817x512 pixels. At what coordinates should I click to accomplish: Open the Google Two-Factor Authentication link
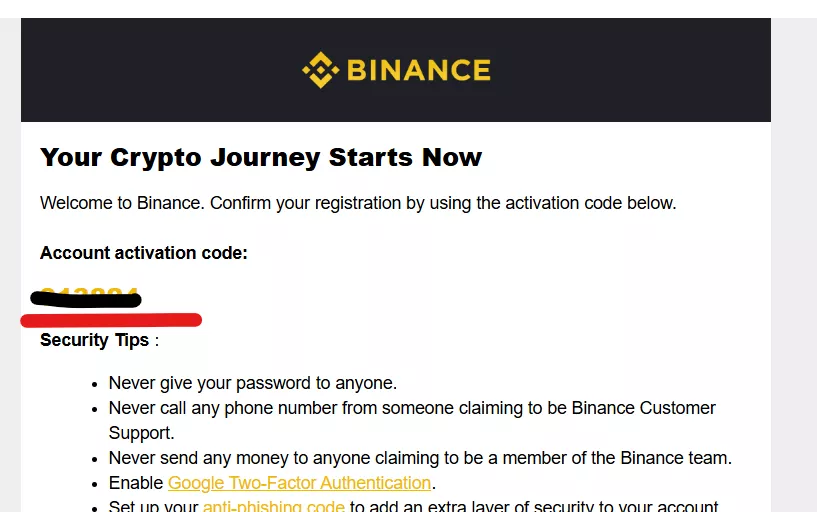point(299,483)
